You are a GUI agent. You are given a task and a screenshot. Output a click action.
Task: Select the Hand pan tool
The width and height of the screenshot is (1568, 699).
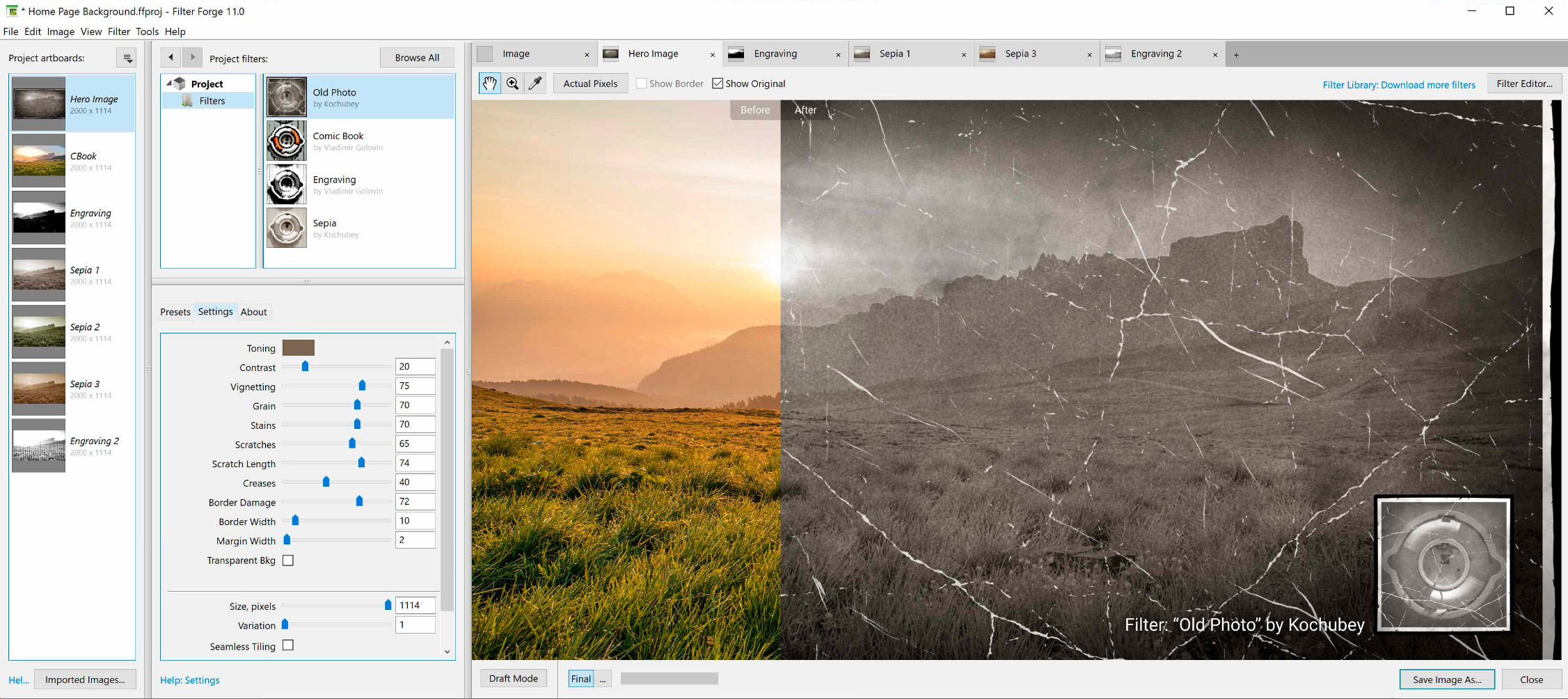point(490,84)
